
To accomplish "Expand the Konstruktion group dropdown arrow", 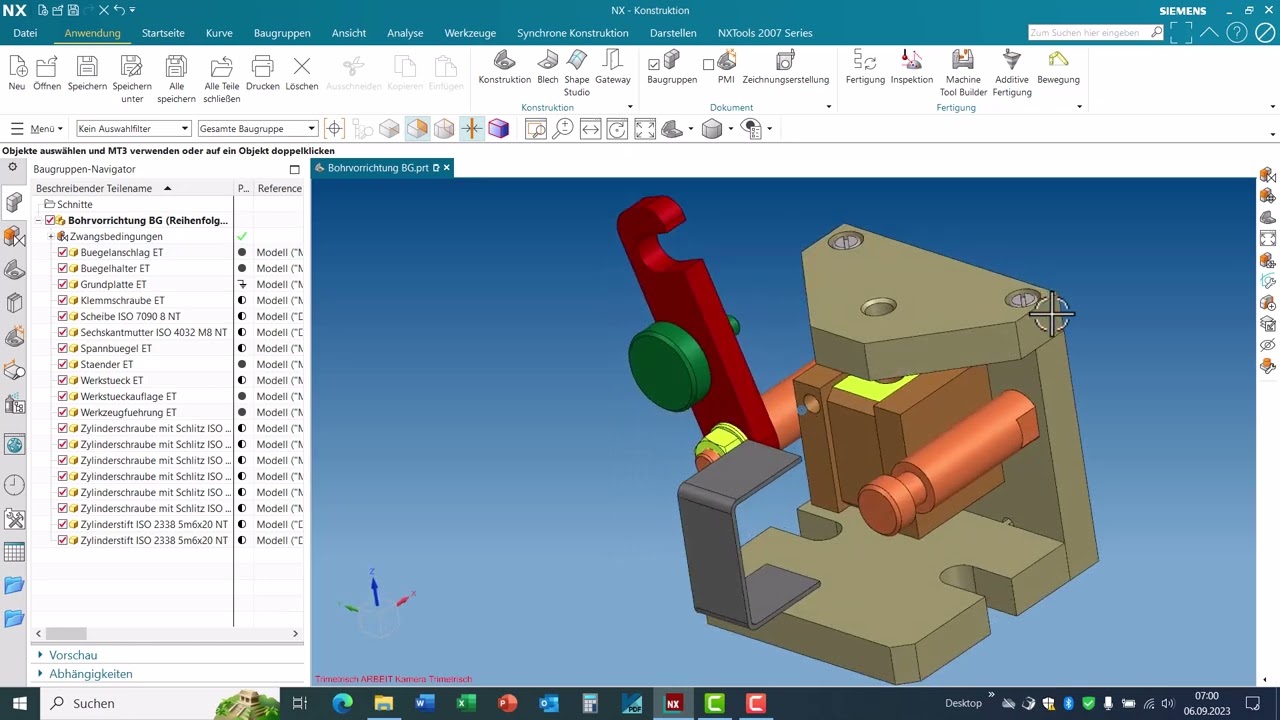I will tap(629, 108).
